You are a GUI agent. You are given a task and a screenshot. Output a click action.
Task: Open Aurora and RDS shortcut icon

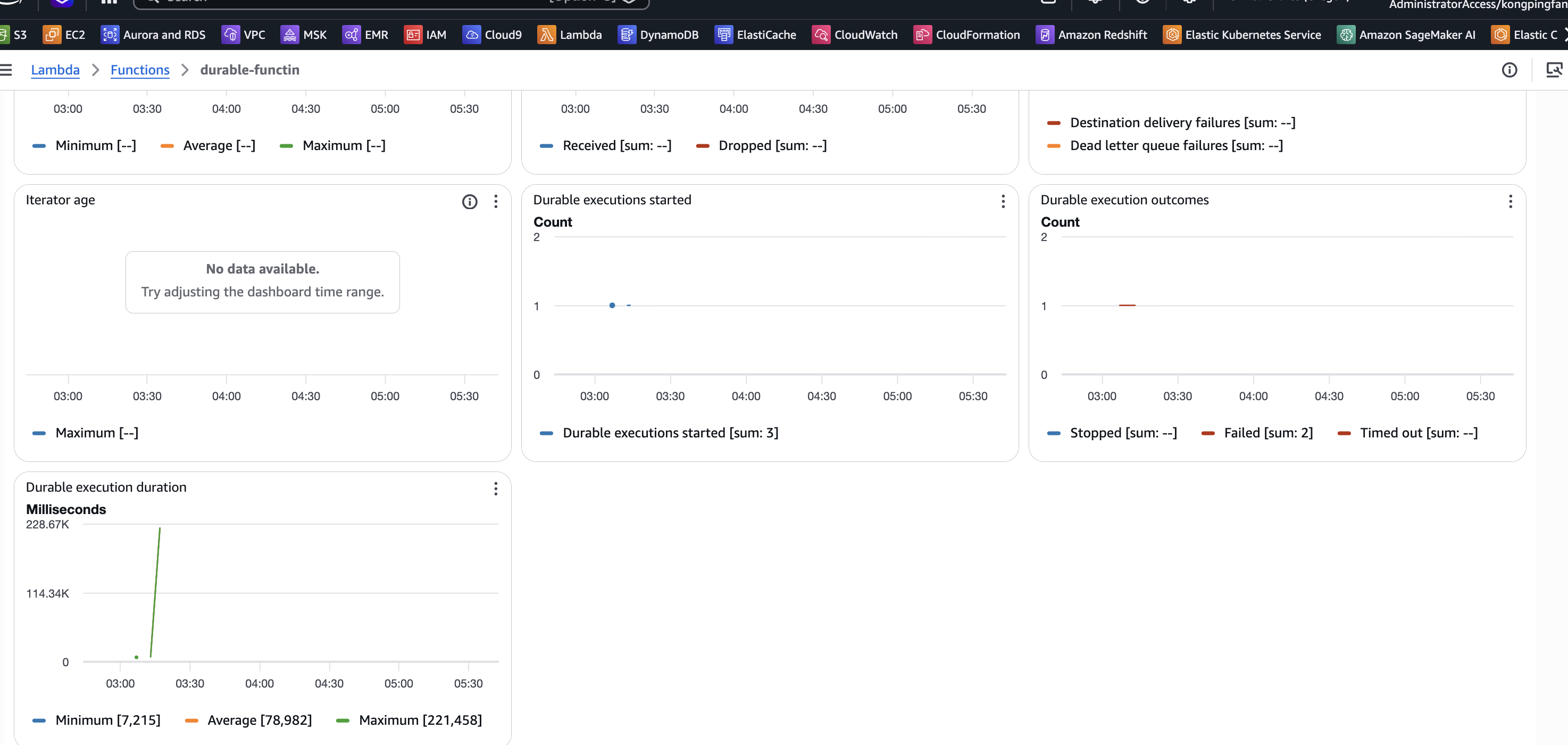pyautogui.click(x=110, y=35)
